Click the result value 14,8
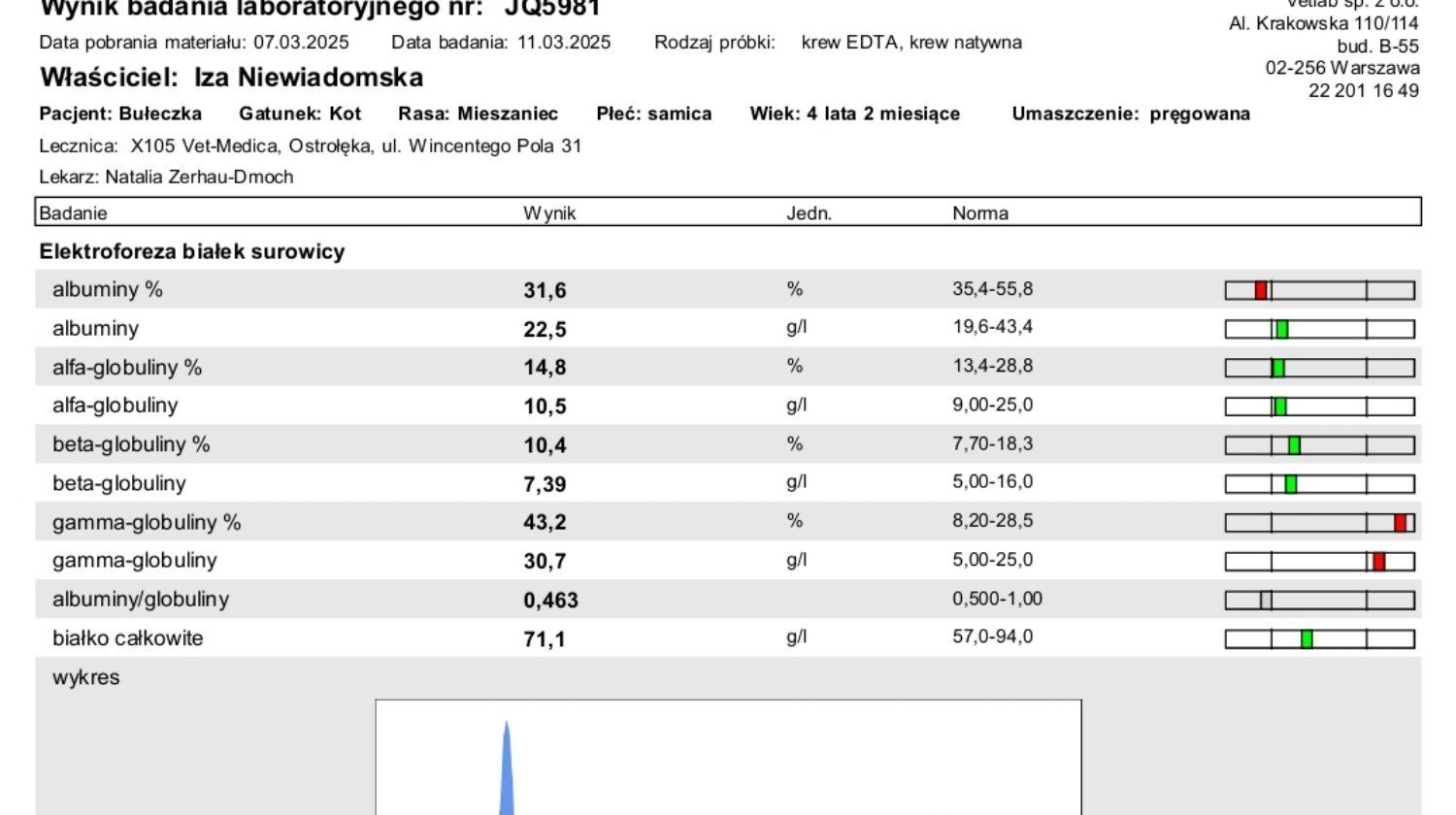The width and height of the screenshot is (1456, 815). [x=545, y=368]
